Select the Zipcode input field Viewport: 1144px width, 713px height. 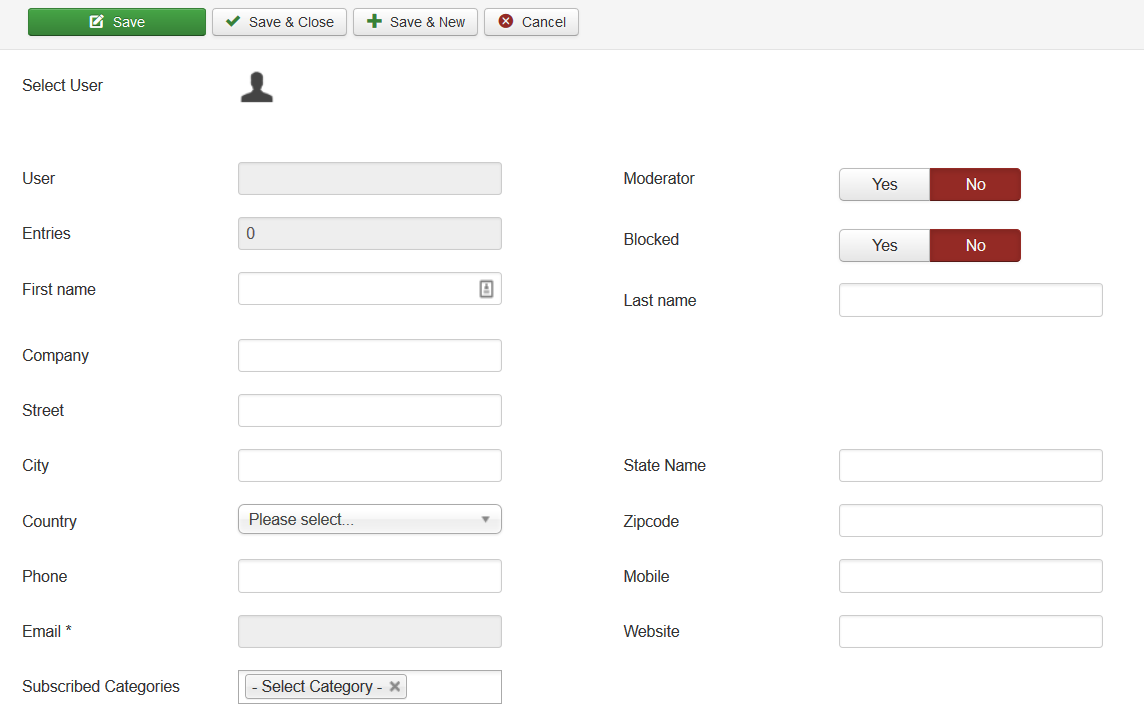[970, 521]
